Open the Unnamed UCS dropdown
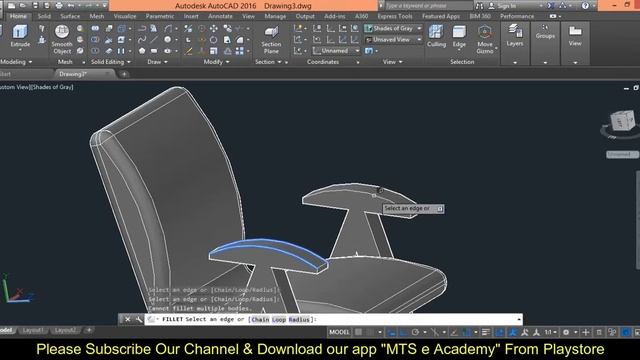This screenshot has width=640, height=360. point(336,51)
